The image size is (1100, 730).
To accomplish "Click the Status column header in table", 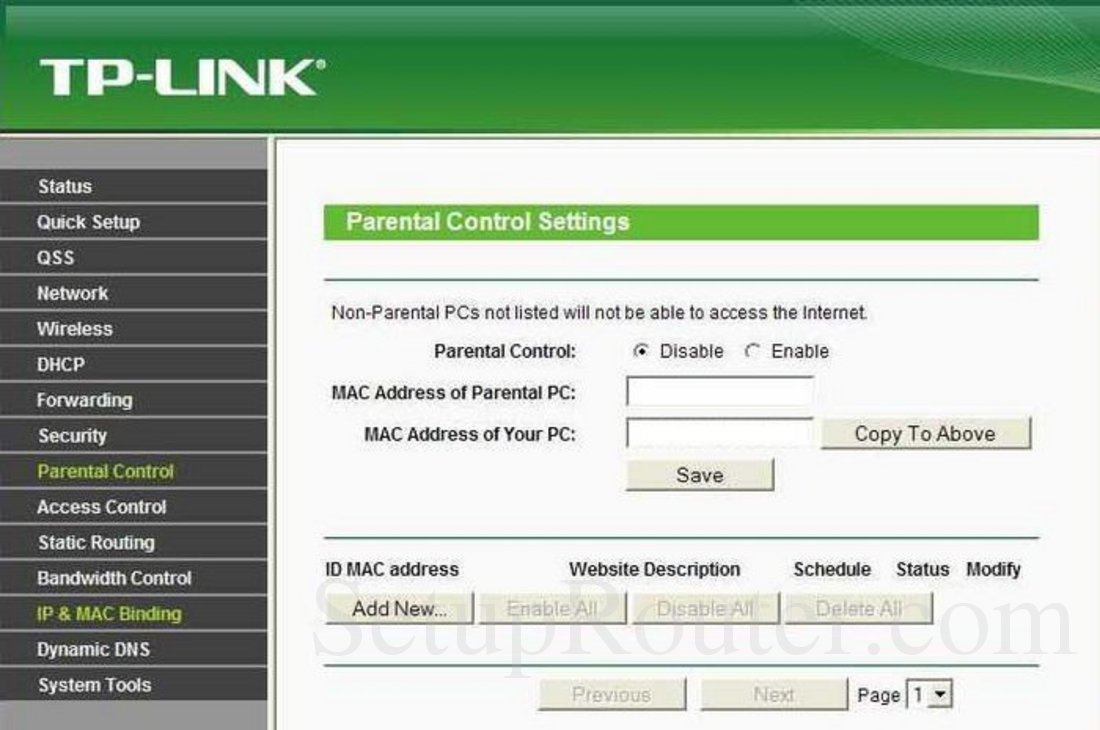I will (x=923, y=569).
